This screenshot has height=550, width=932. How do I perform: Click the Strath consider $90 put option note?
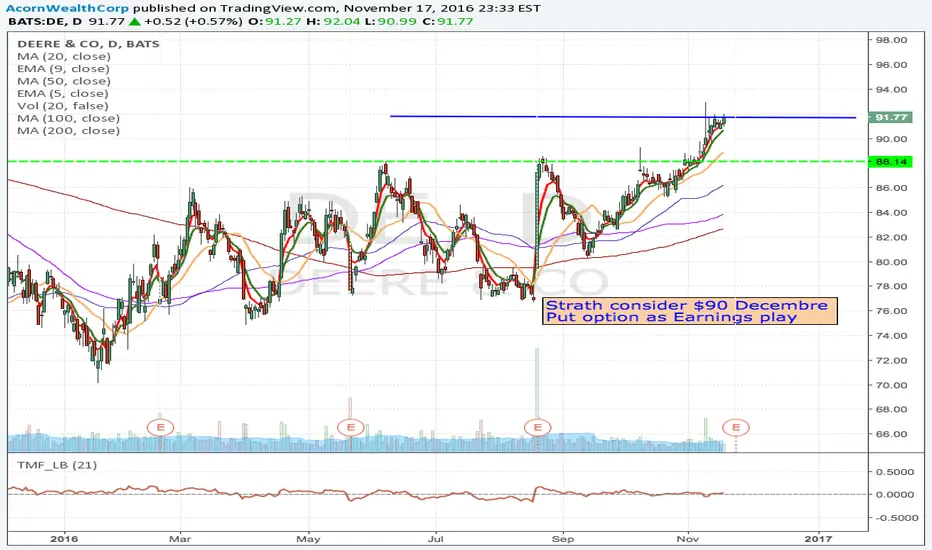point(690,311)
